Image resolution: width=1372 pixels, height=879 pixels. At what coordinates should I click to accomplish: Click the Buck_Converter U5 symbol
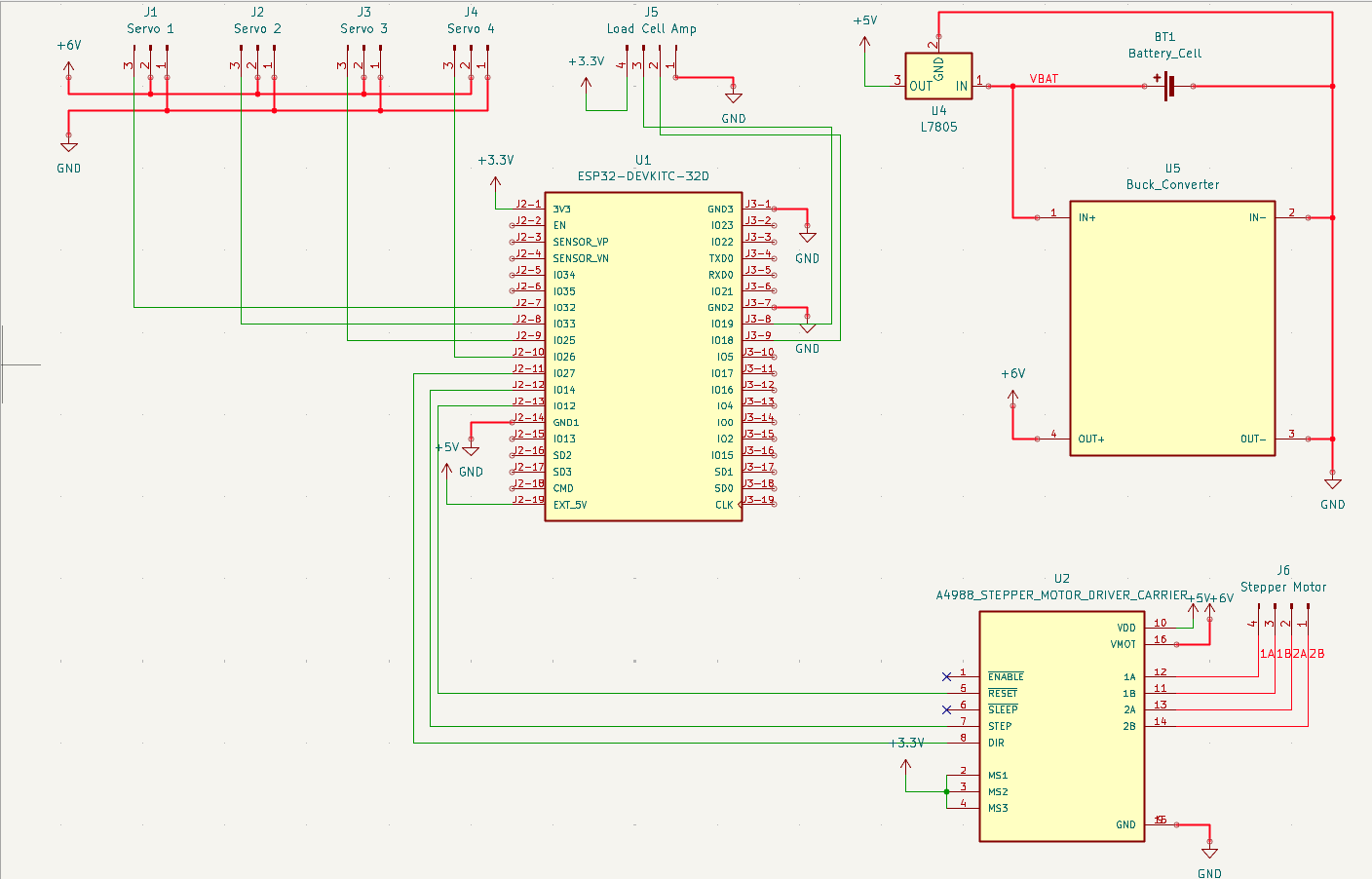click(x=1172, y=328)
